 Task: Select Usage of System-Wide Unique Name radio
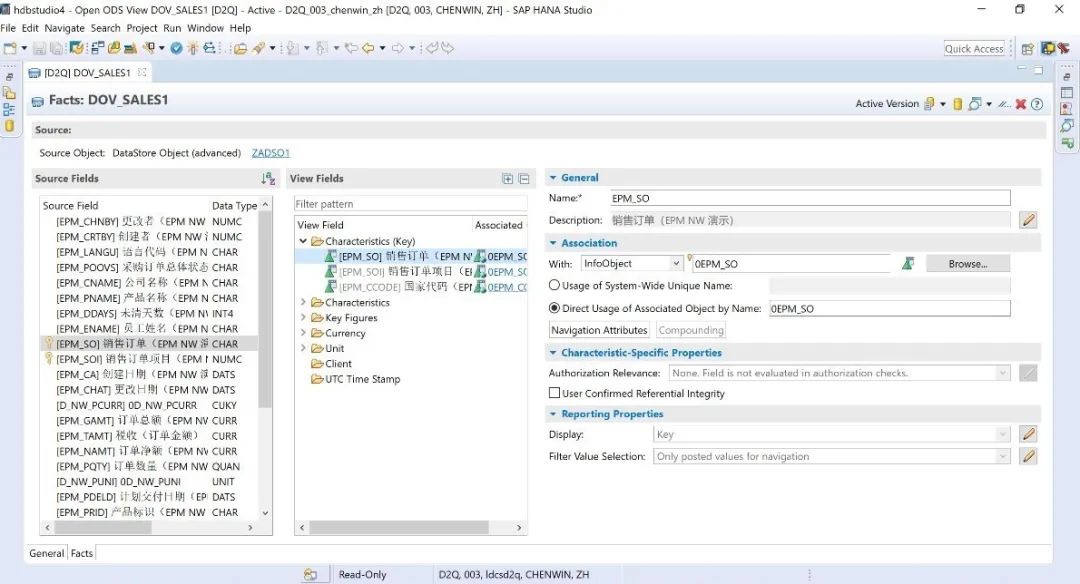tap(554, 285)
